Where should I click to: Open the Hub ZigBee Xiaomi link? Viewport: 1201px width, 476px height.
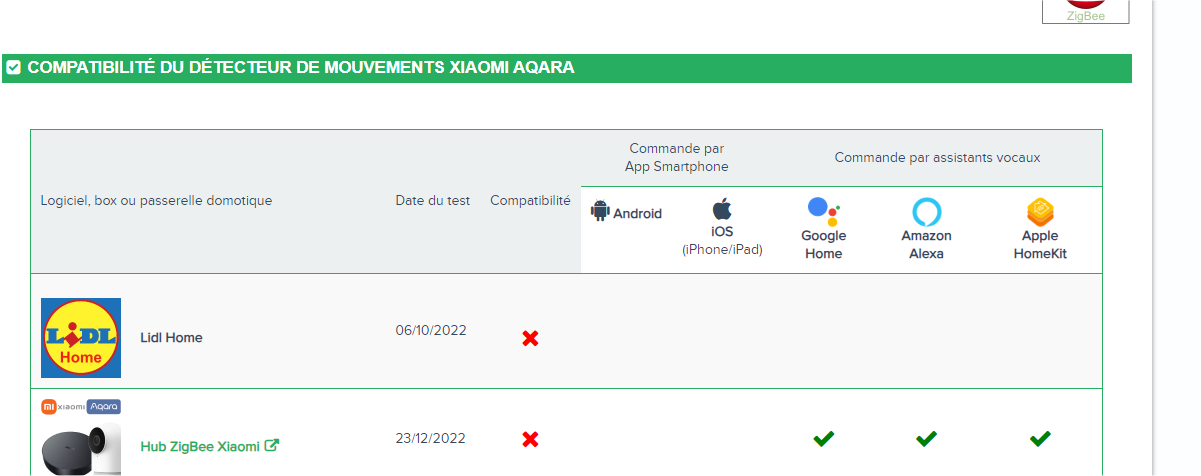(200, 446)
